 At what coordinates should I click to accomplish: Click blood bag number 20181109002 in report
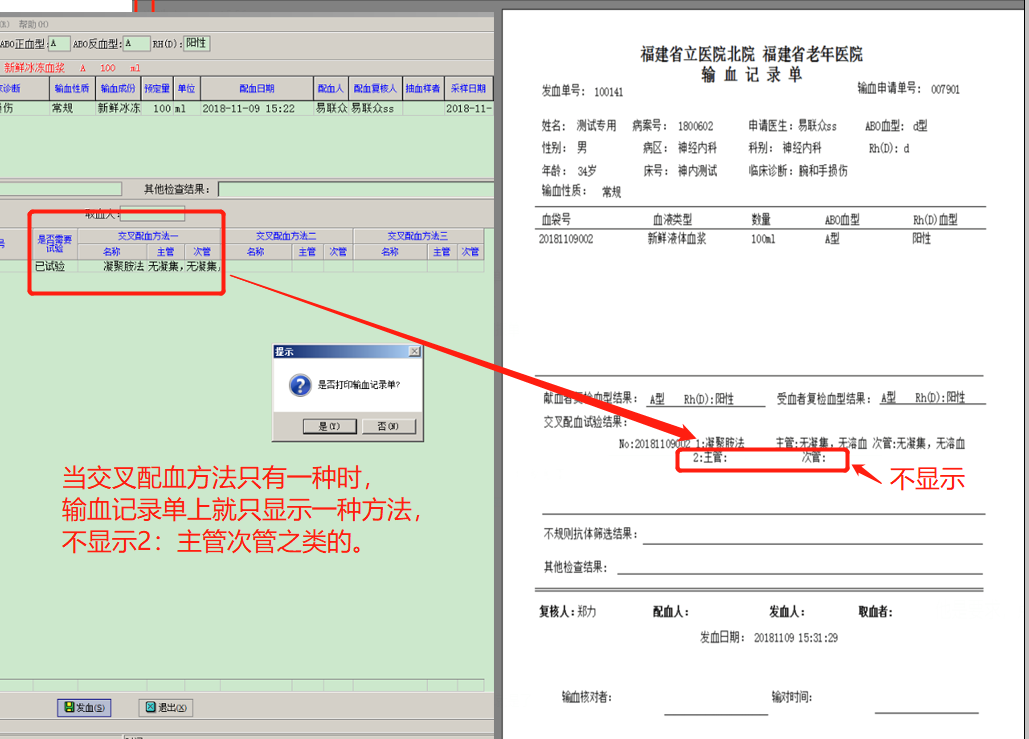coord(566,240)
